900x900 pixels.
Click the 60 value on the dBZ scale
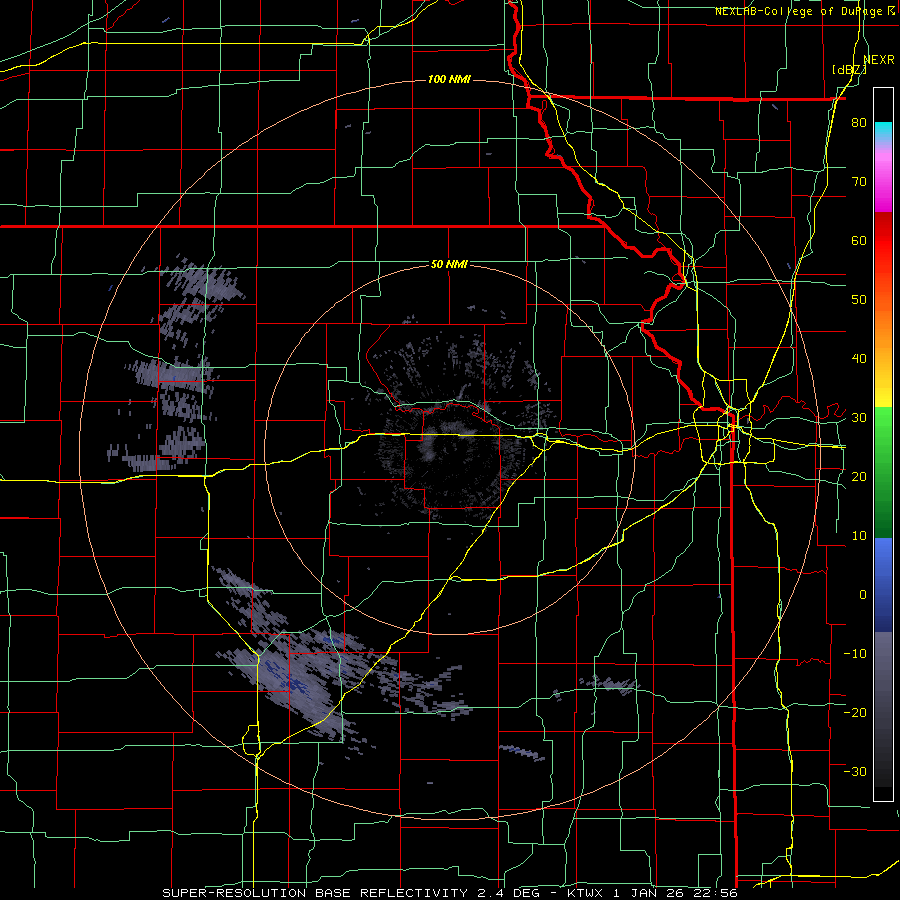pyautogui.click(x=859, y=240)
